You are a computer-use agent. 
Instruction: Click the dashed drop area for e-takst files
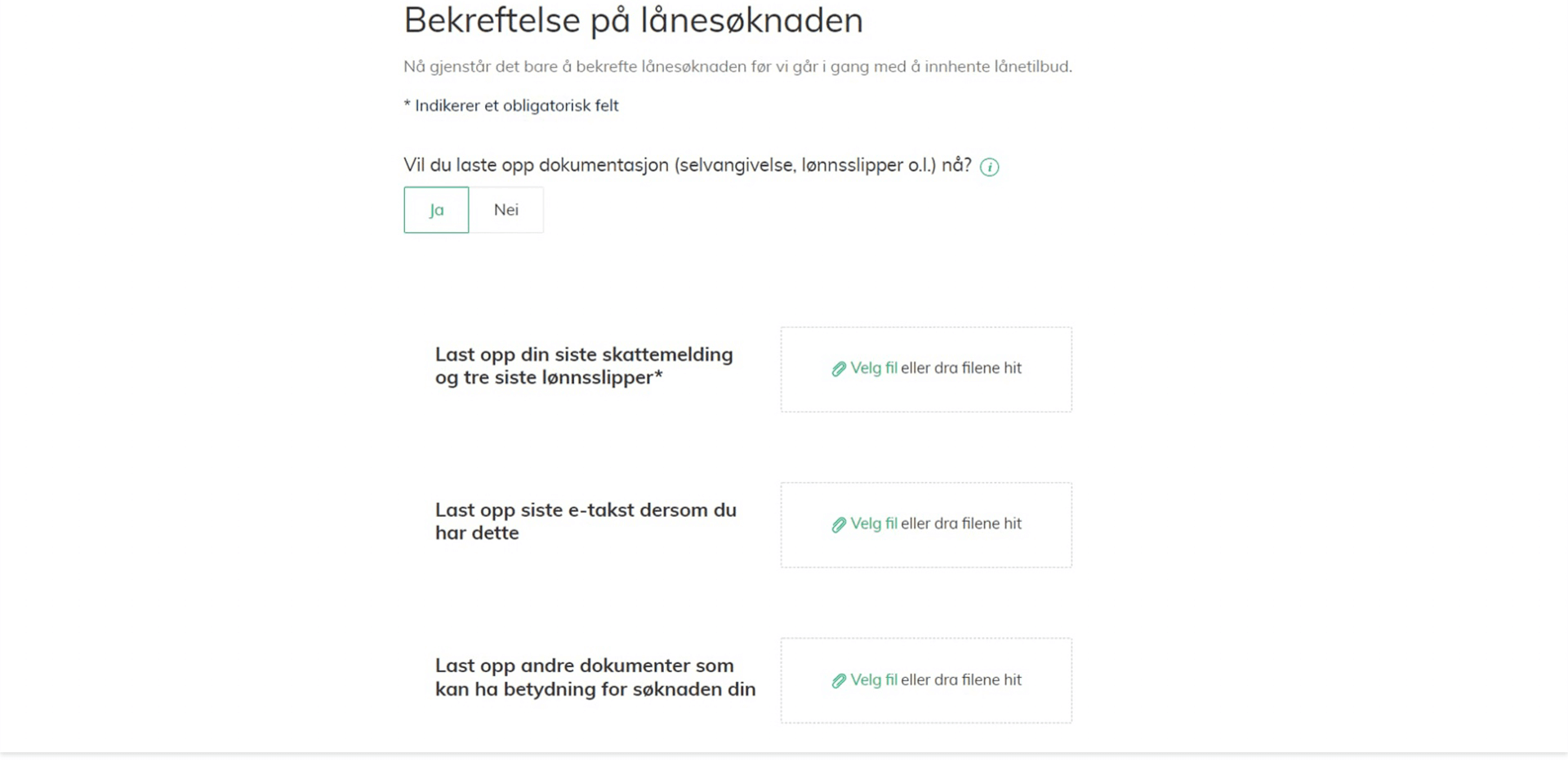(x=925, y=524)
